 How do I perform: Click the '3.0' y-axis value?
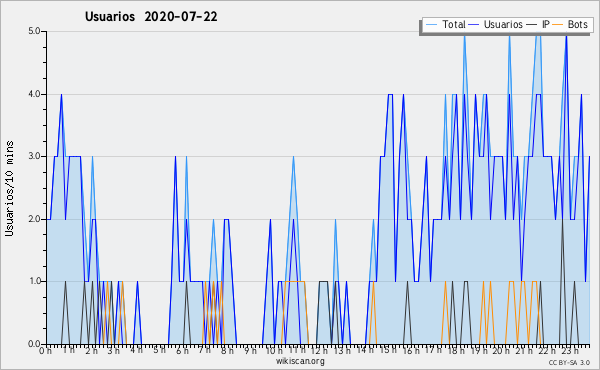tap(34, 156)
